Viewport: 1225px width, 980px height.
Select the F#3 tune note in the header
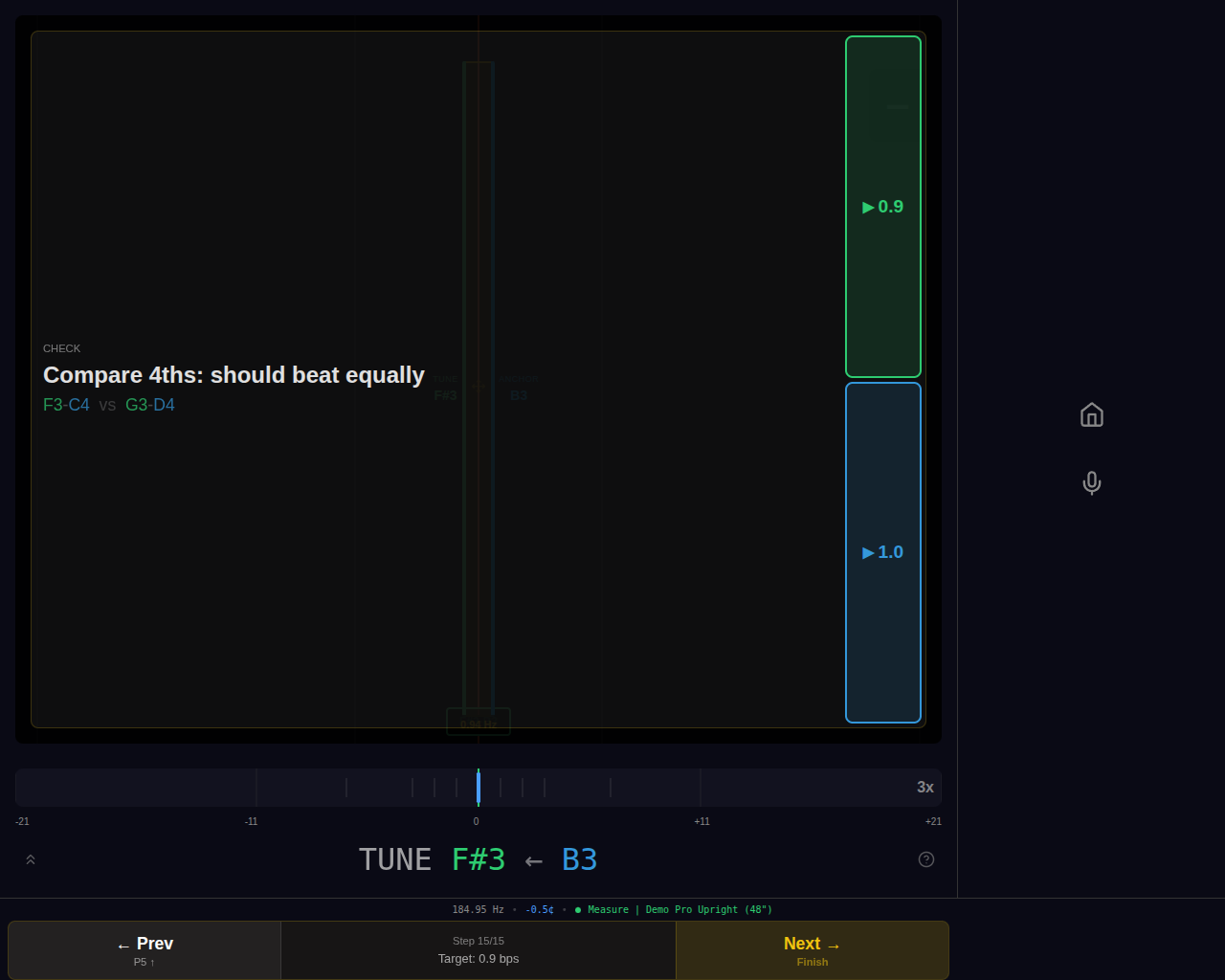click(x=478, y=859)
